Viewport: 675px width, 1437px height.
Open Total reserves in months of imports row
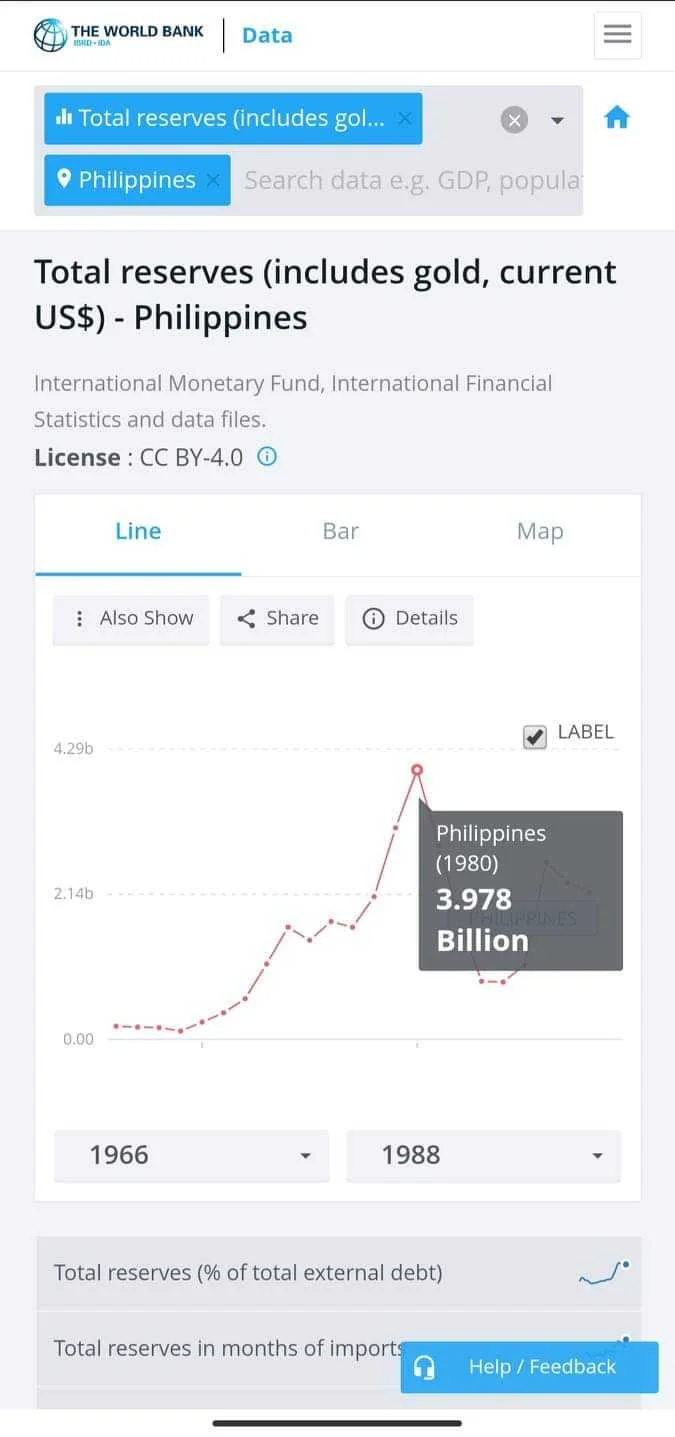click(x=338, y=1348)
